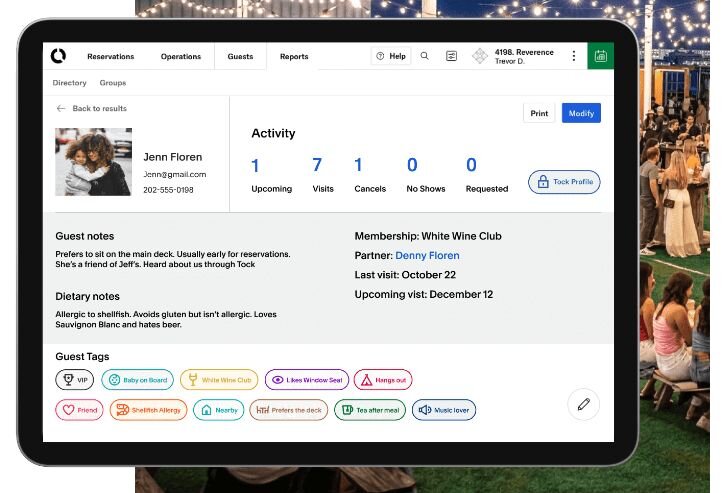Click the filter settings icon in header
Image resolution: width=722 pixels, height=493 pixels.
(x=452, y=56)
